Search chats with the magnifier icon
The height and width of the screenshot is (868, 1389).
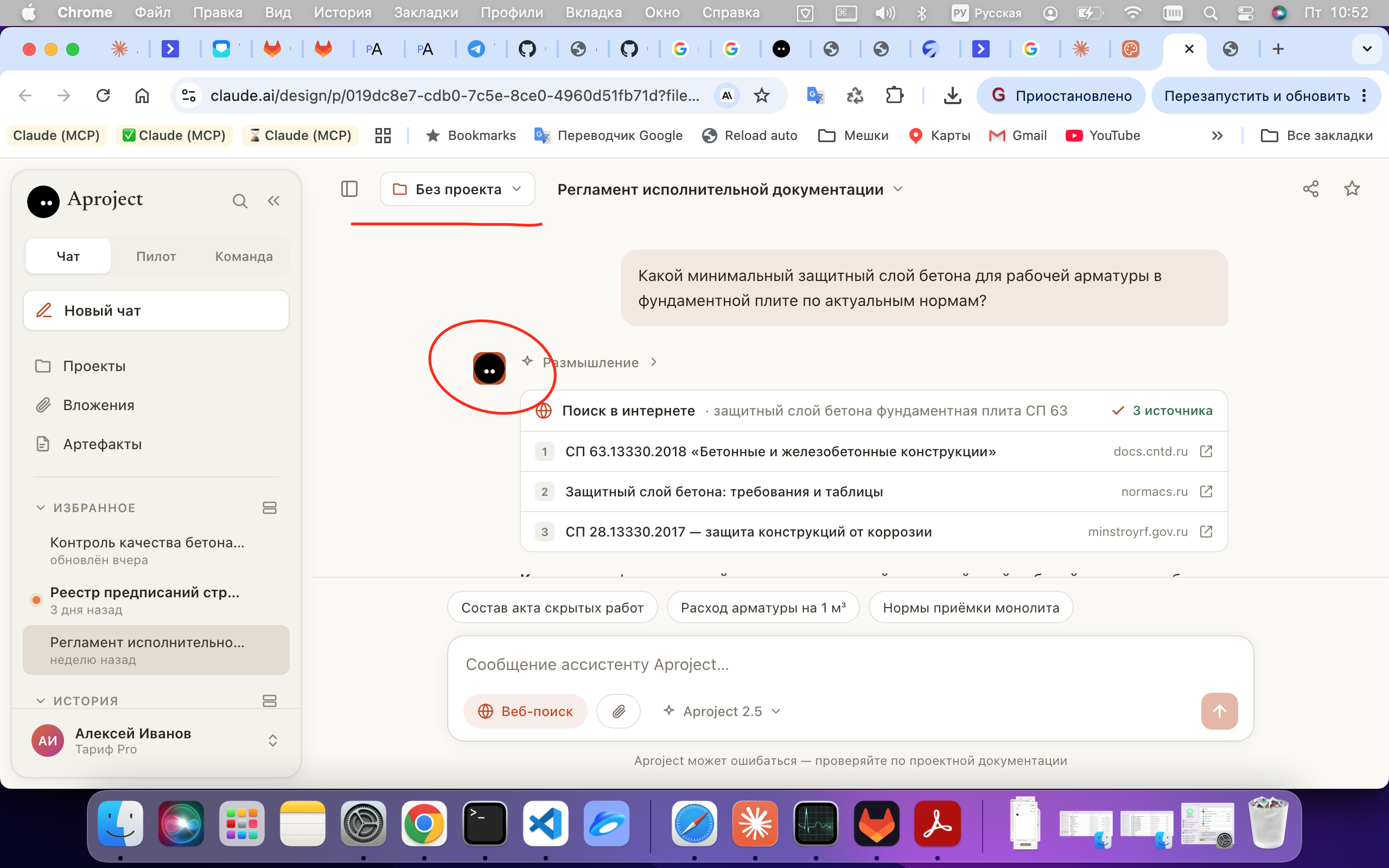(240, 201)
